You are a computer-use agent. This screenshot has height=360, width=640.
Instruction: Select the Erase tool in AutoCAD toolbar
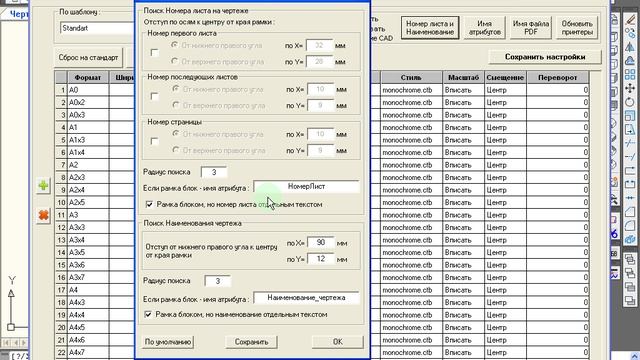(630, 19)
